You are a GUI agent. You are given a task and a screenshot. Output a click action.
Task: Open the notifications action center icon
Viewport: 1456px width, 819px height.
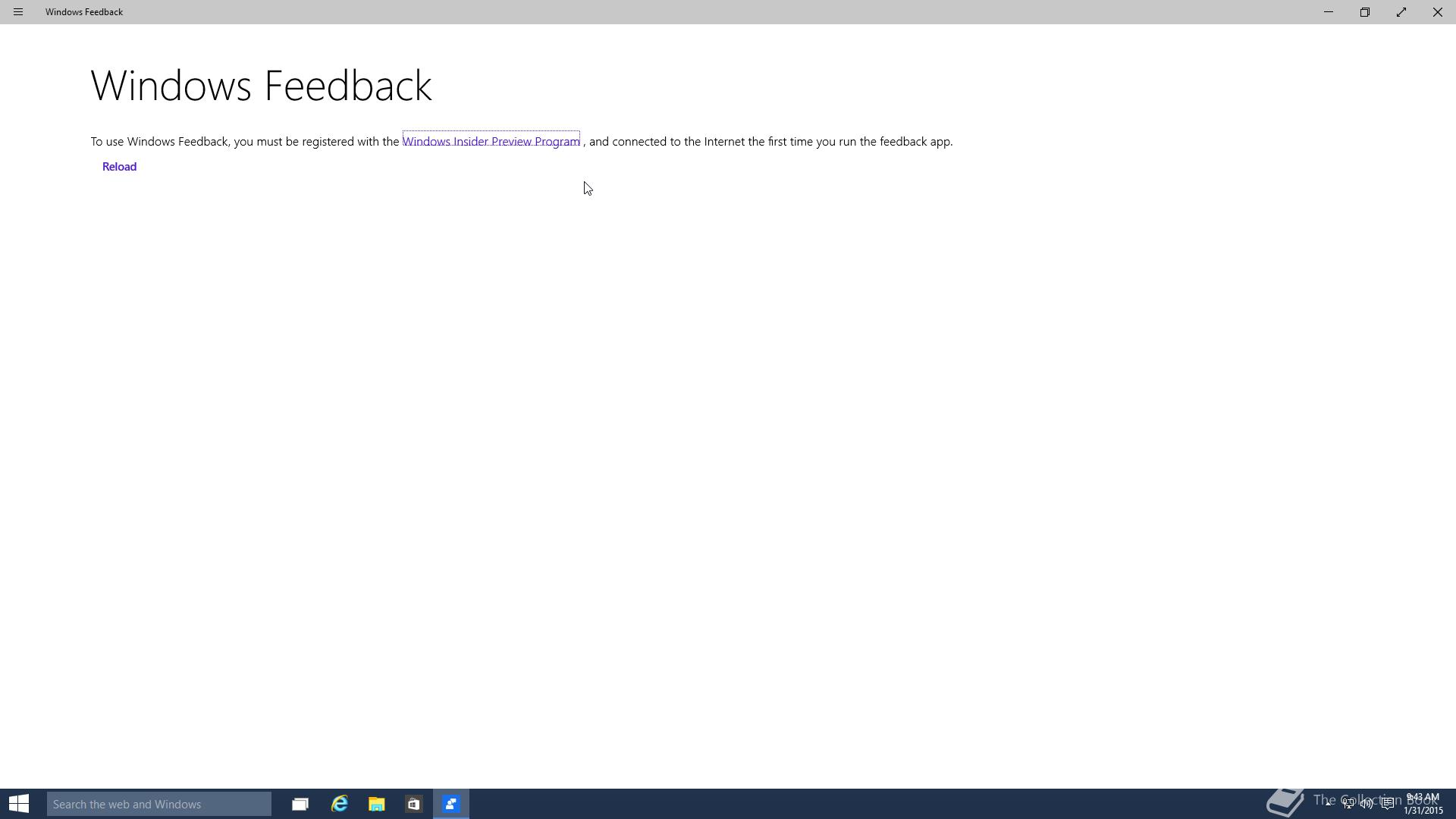pyautogui.click(x=1387, y=804)
